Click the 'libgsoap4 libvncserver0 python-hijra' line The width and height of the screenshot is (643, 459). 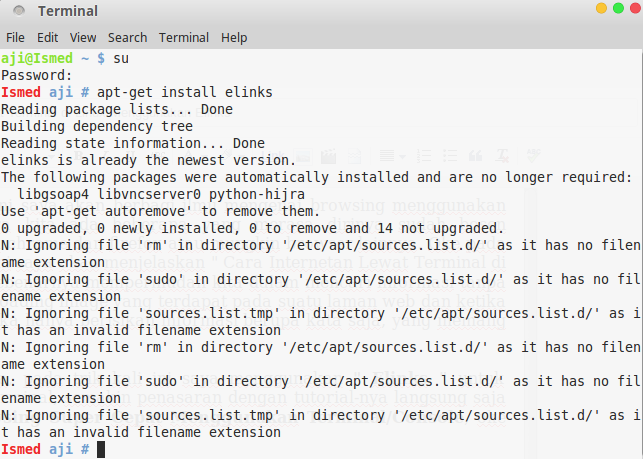pyautogui.click(x=161, y=194)
